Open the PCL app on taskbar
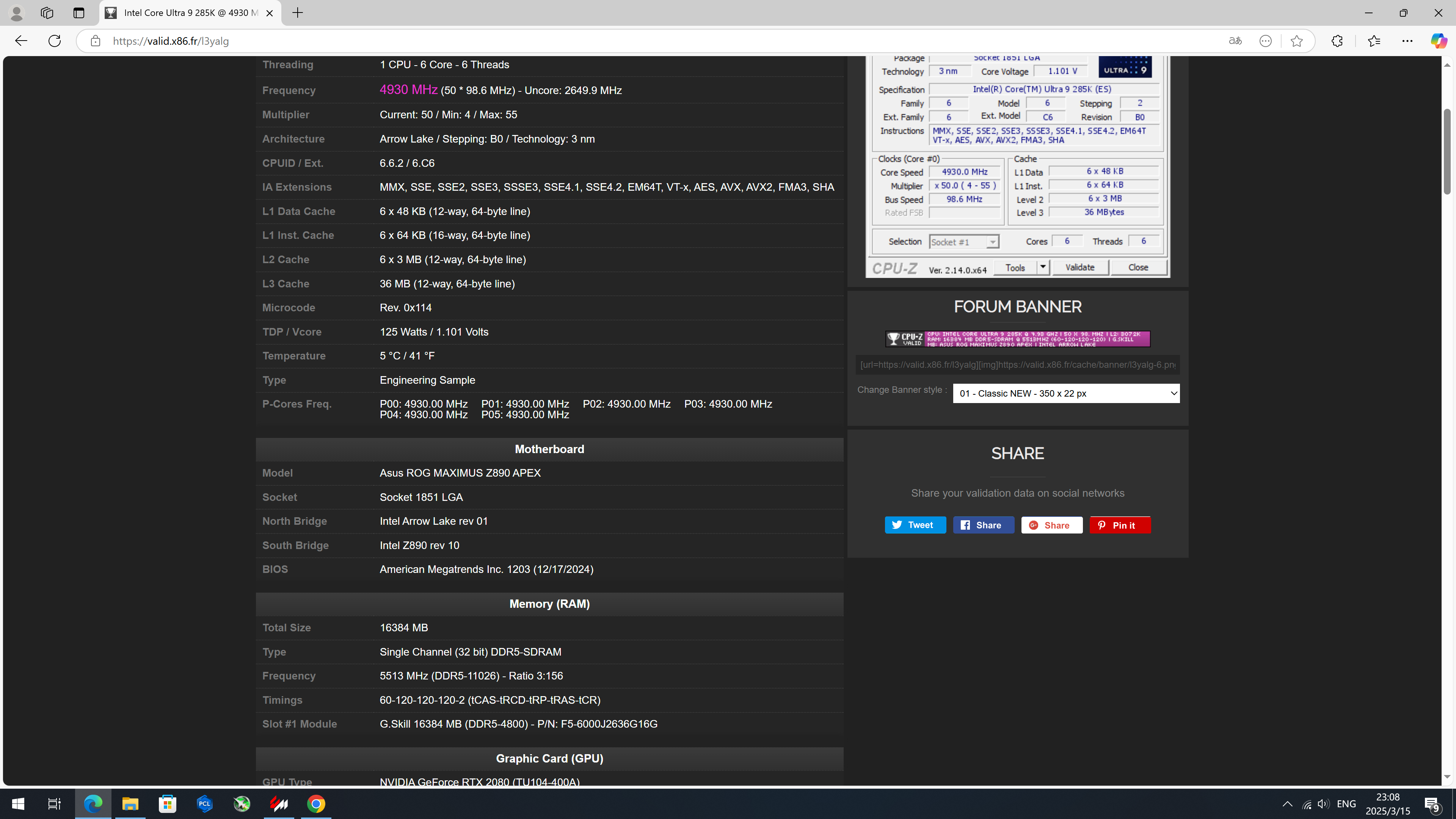The width and height of the screenshot is (1456, 819). [x=205, y=804]
